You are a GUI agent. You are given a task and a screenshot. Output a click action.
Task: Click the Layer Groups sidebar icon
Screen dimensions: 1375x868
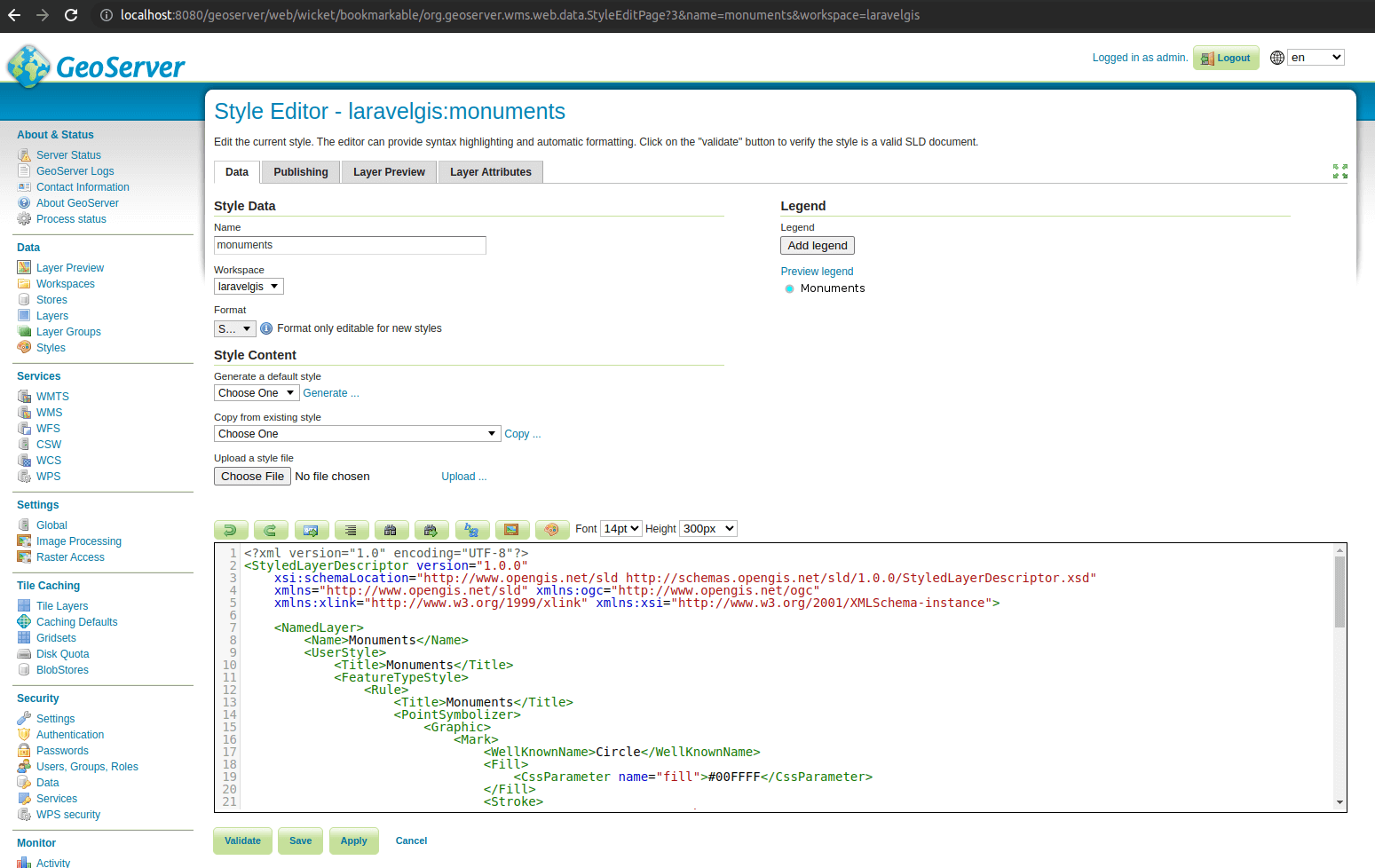pos(24,332)
